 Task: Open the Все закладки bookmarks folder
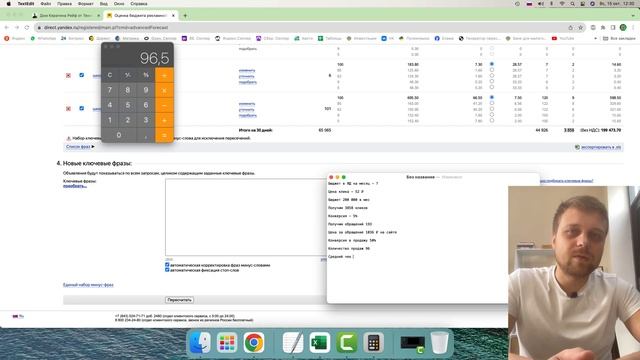pos(619,38)
